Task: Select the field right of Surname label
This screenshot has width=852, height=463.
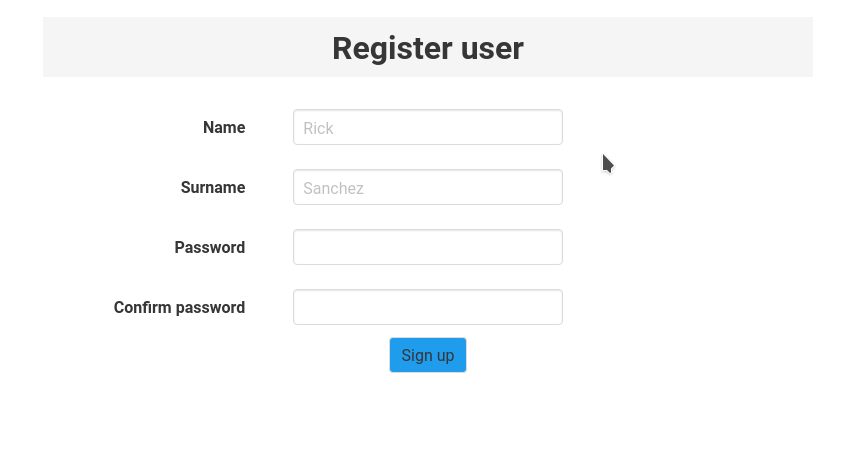Action: [x=427, y=187]
